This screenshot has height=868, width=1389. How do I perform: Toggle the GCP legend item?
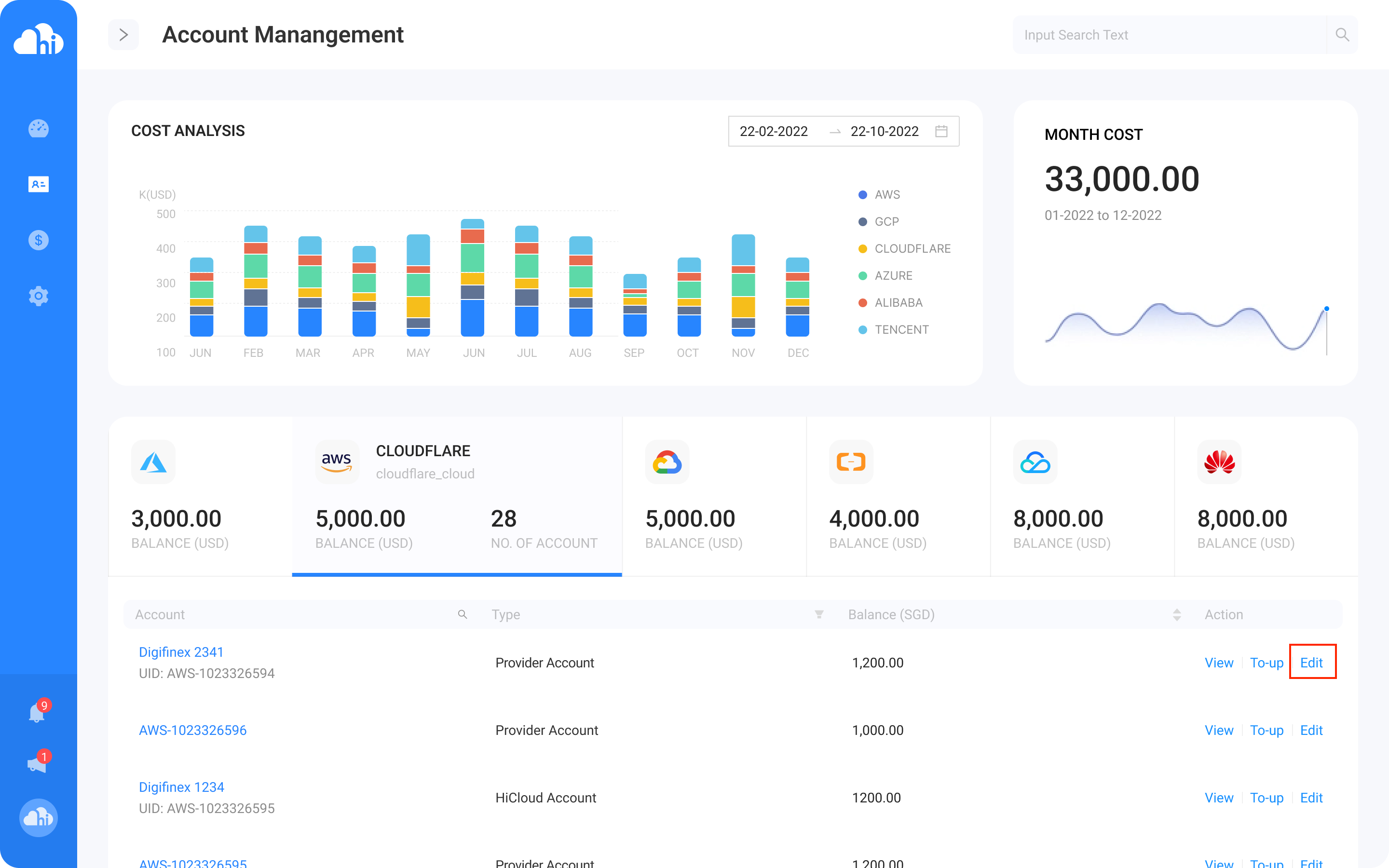pyautogui.click(x=878, y=222)
